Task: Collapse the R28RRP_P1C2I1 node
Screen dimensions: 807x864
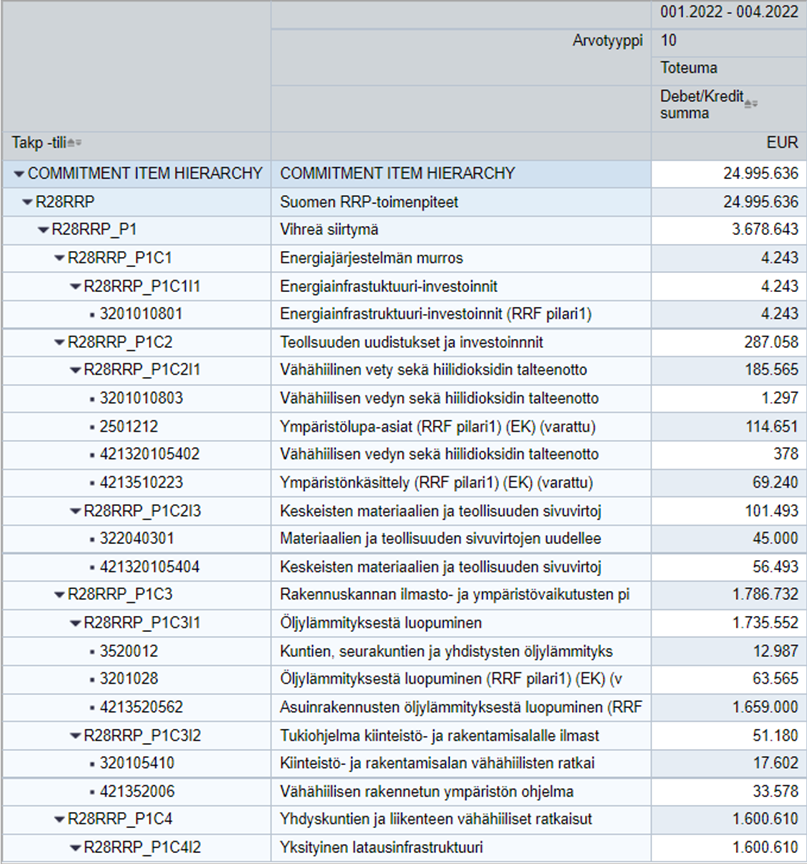Action: [x=75, y=370]
